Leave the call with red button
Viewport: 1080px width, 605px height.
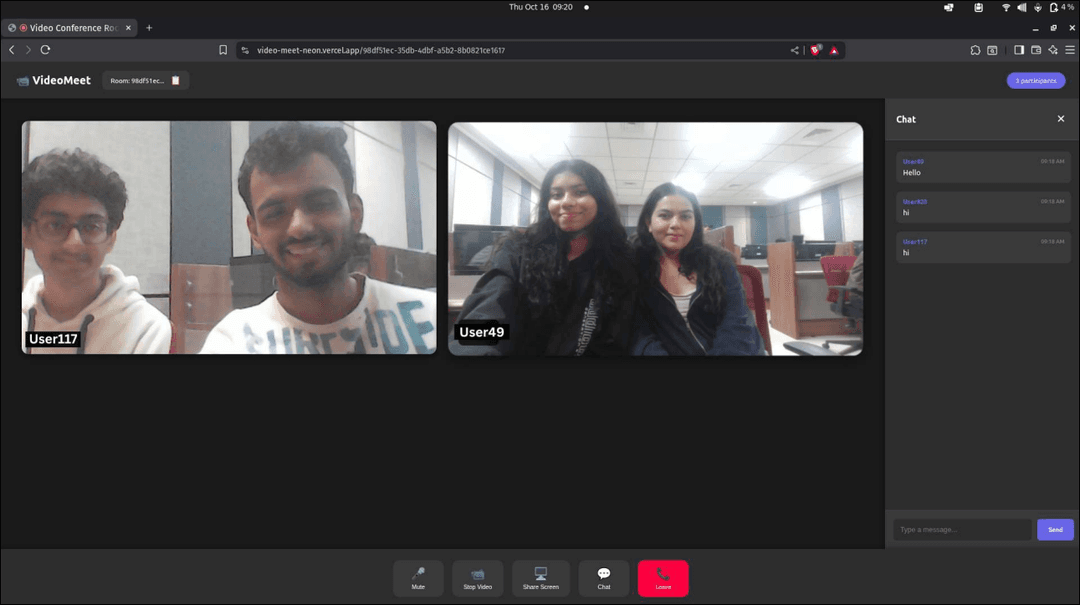pyautogui.click(x=663, y=578)
